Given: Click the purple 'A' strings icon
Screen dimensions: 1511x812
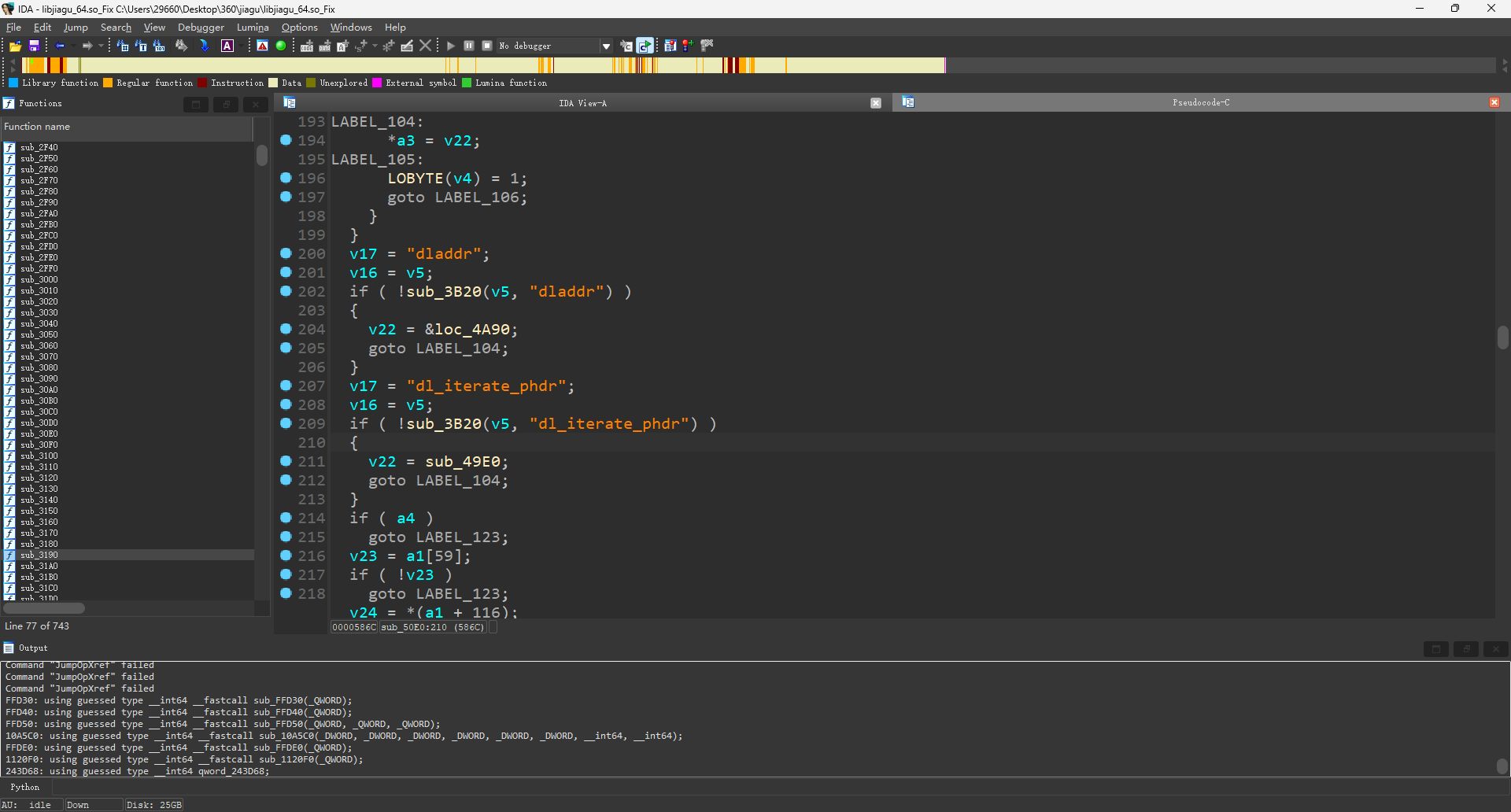Looking at the screenshot, I should point(227,46).
